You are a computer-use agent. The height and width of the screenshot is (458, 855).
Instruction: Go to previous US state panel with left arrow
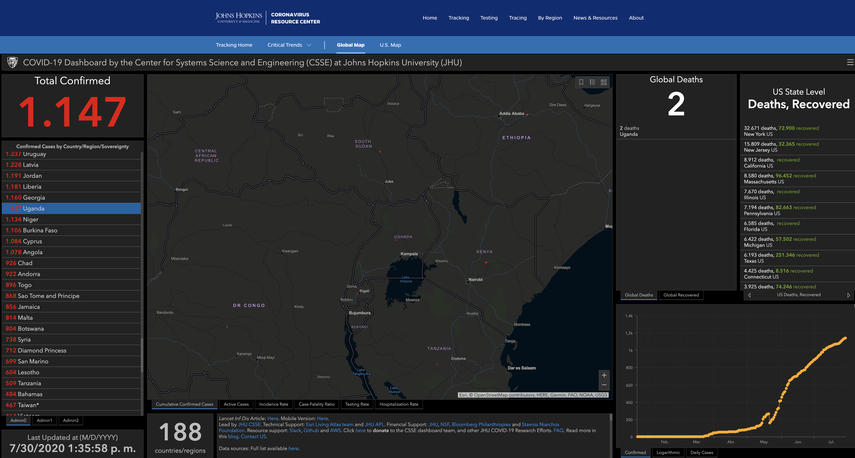(749, 295)
